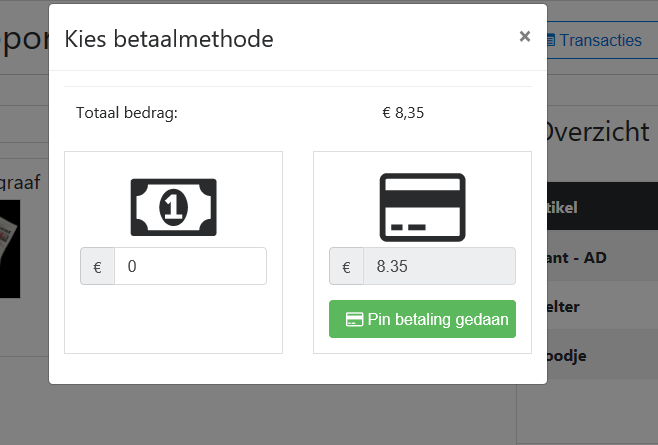The image size is (658, 445).
Task: Click the Overzicht heading behind the dialog
Action: 598,131
